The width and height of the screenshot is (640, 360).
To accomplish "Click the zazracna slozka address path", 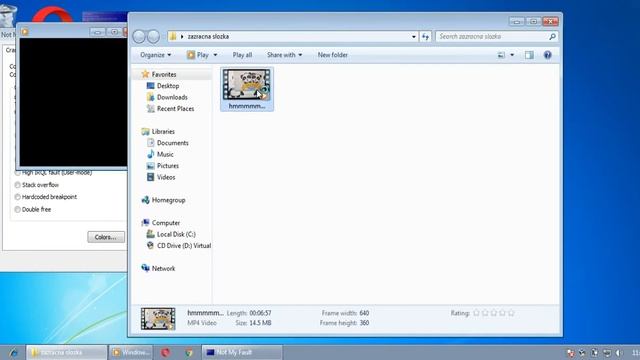I will click(x=208, y=37).
